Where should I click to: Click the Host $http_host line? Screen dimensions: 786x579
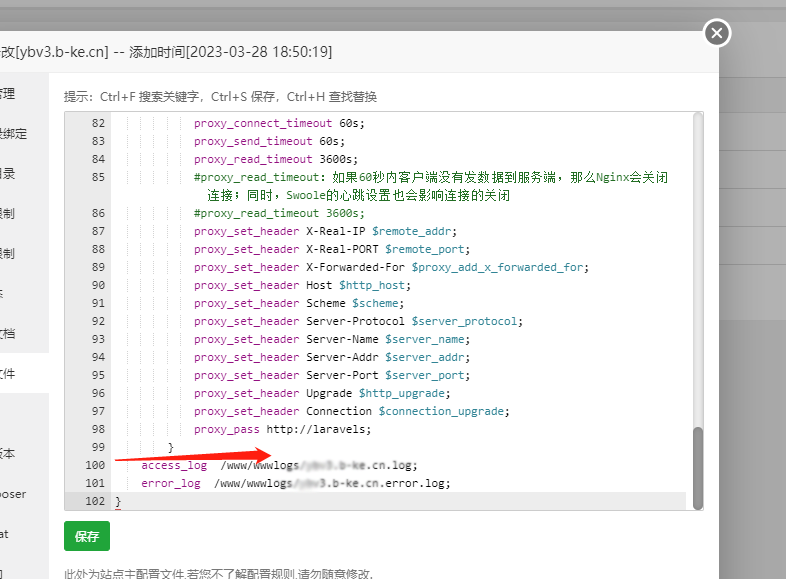(302, 286)
